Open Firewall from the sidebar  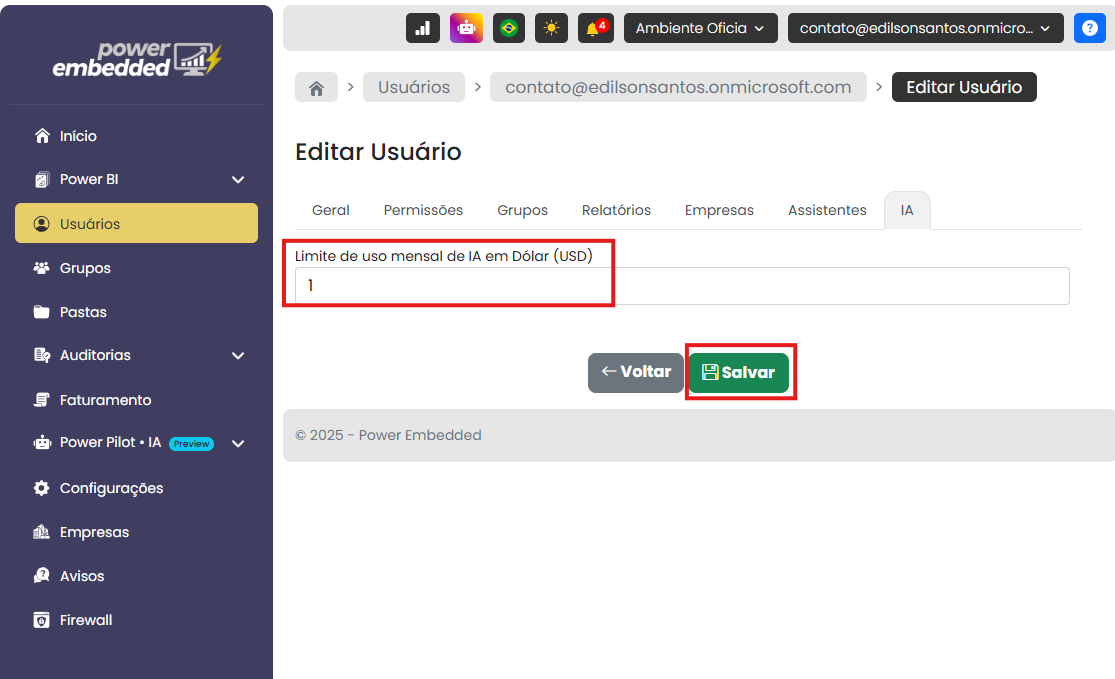(x=85, y=620)
